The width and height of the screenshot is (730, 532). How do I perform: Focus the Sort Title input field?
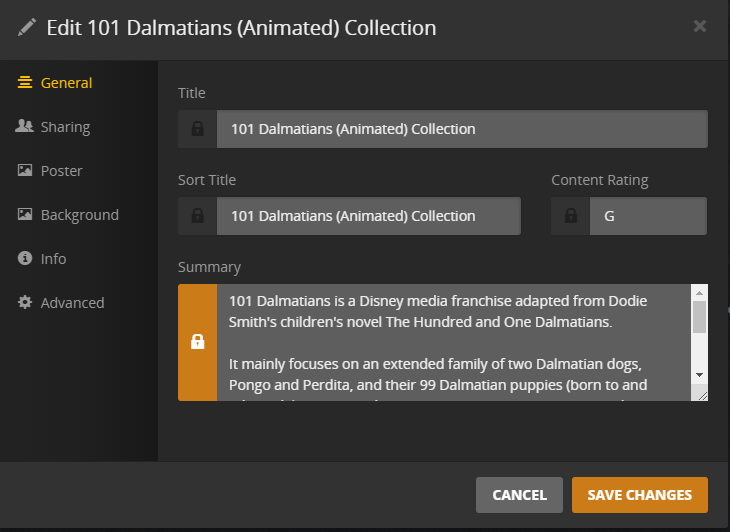(x=369, y=216)
